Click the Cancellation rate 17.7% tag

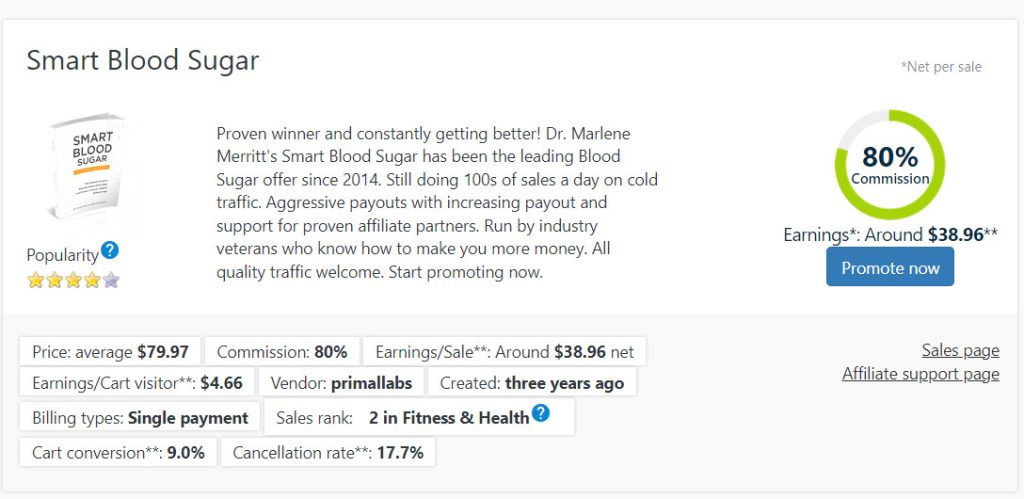328,452
